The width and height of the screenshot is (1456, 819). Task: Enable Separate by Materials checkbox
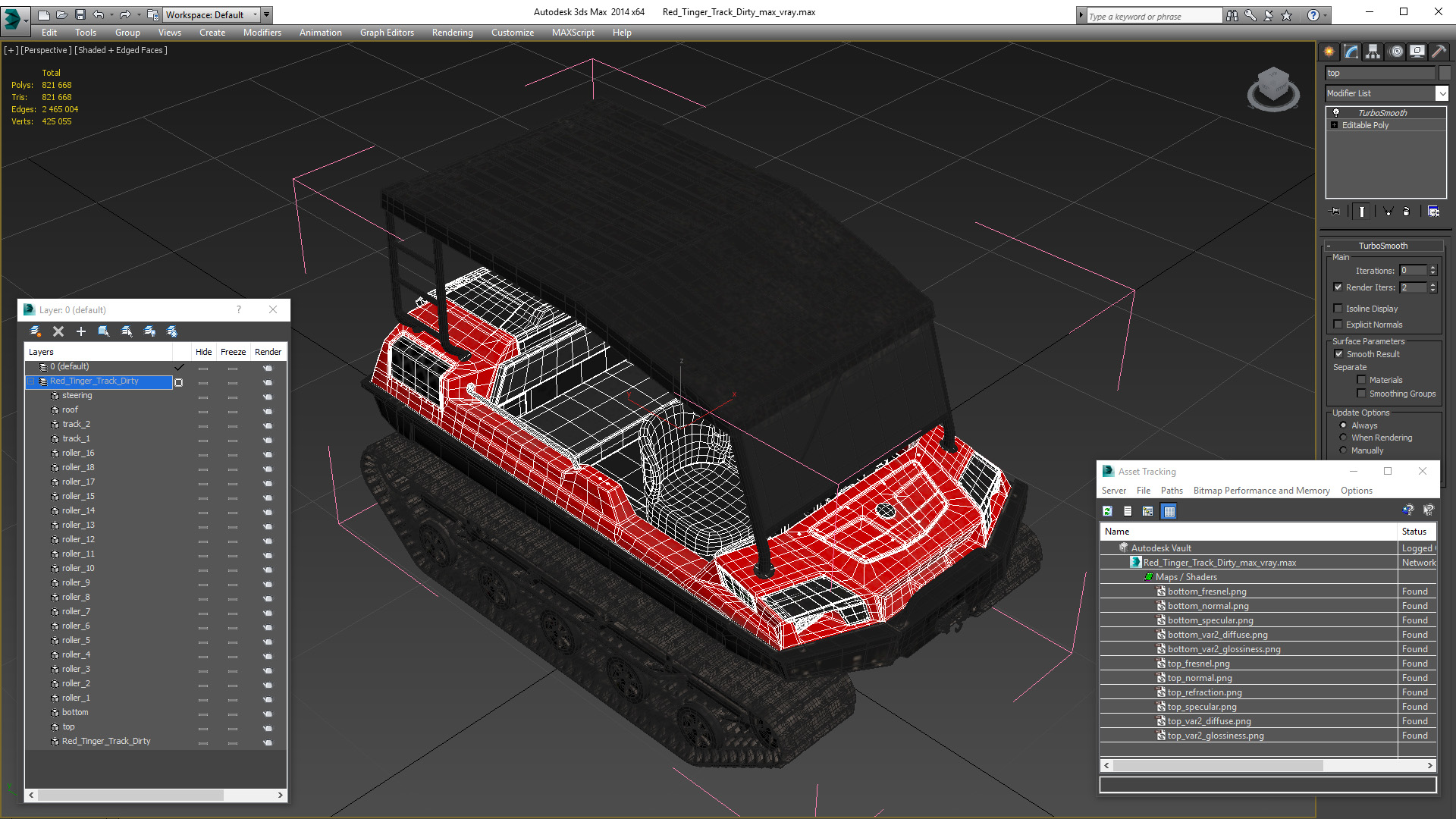coord(1362,379)
